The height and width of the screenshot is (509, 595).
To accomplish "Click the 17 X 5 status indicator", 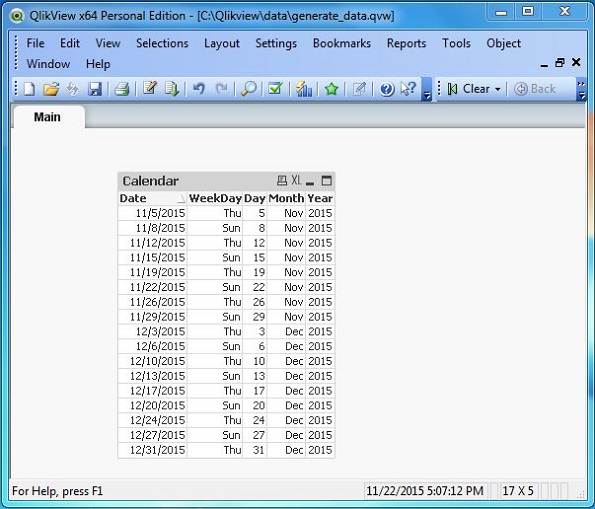I will 518,491.
